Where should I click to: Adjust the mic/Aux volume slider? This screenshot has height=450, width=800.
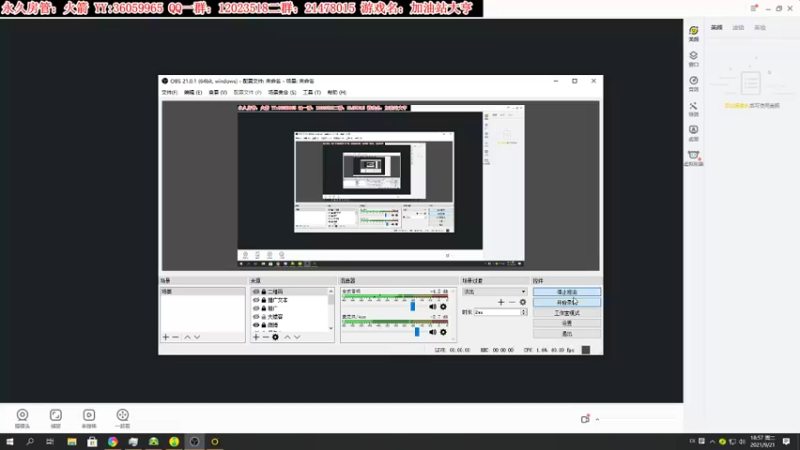417,332
